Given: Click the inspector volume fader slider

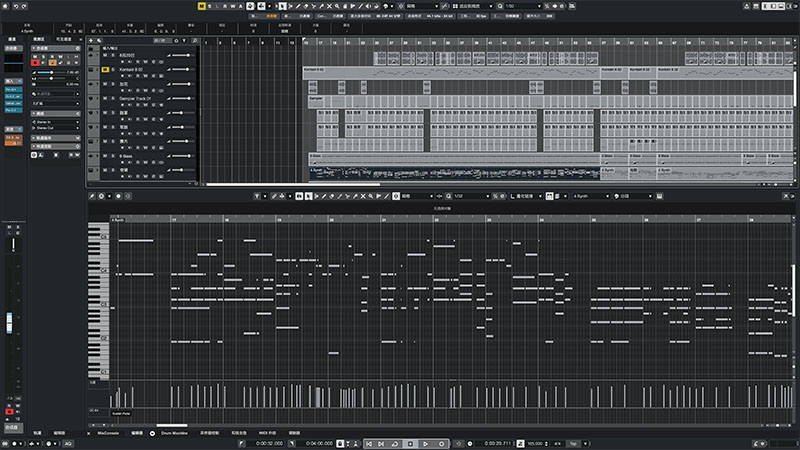Looking at the screenshot, I should 52,72.
